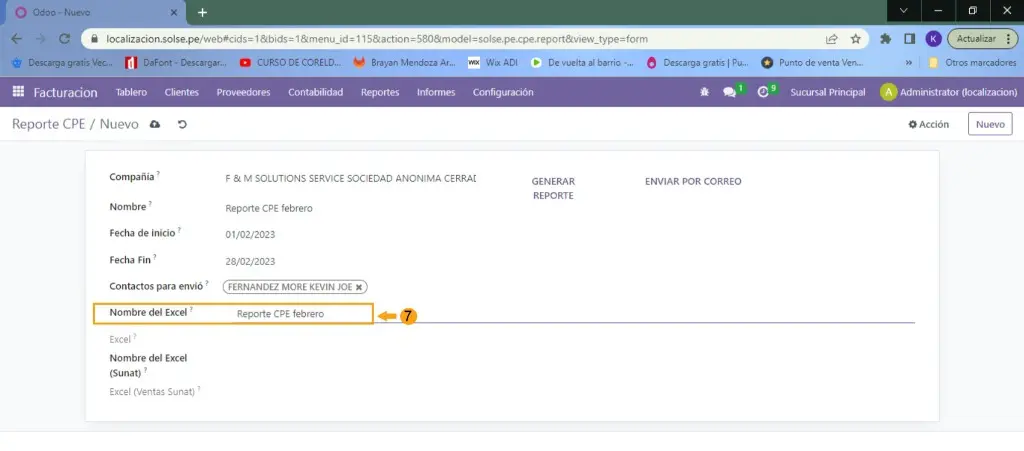
Task: Click the Nuevo button
Action: (989, 125)
